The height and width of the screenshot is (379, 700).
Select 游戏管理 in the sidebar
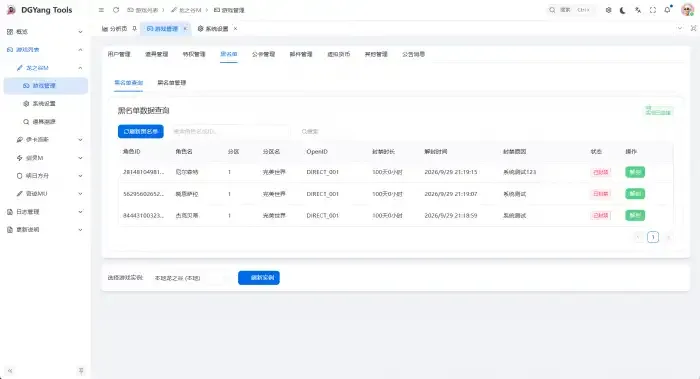point(45,86)
